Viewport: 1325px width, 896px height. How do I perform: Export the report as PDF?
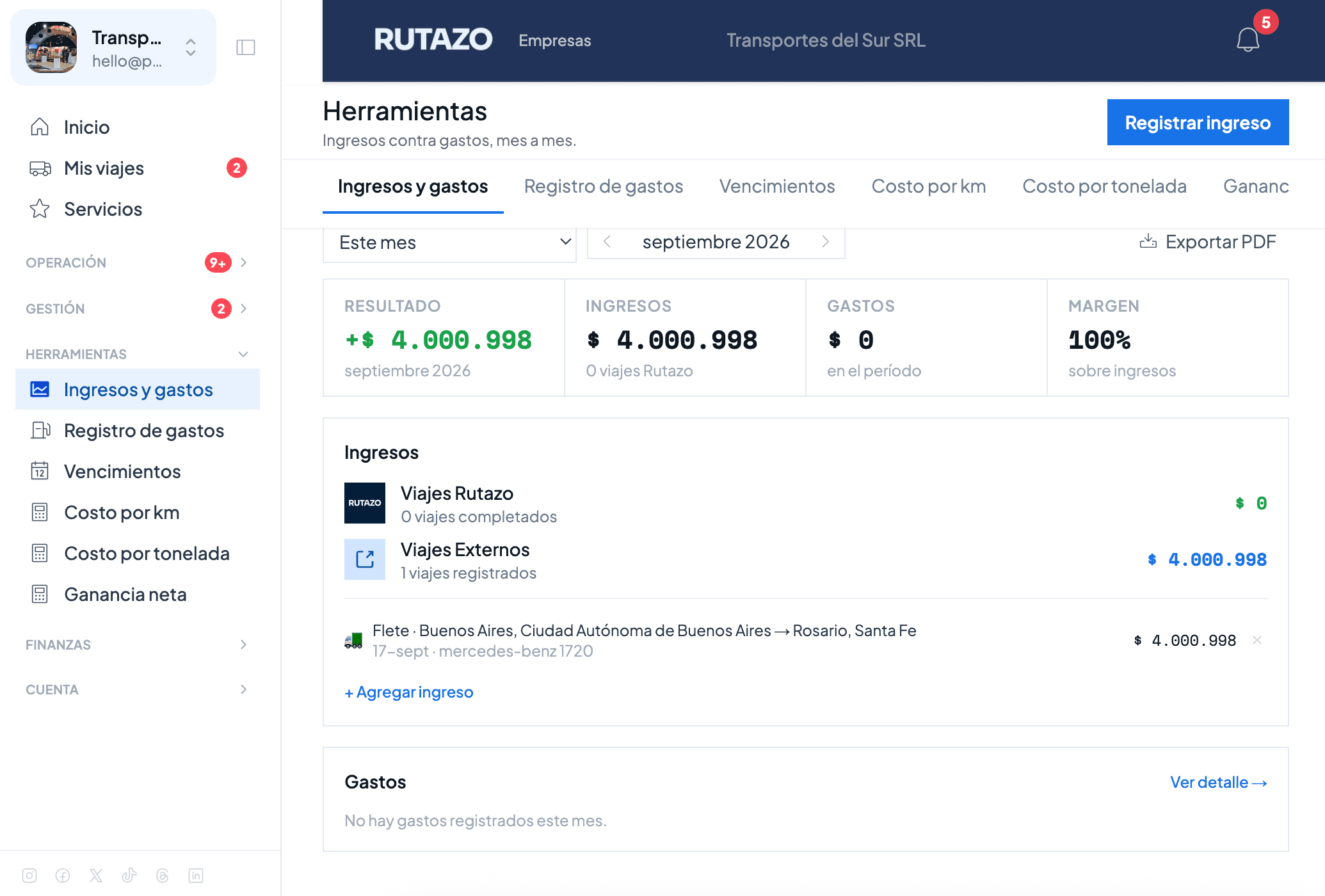coord(1207,242)
